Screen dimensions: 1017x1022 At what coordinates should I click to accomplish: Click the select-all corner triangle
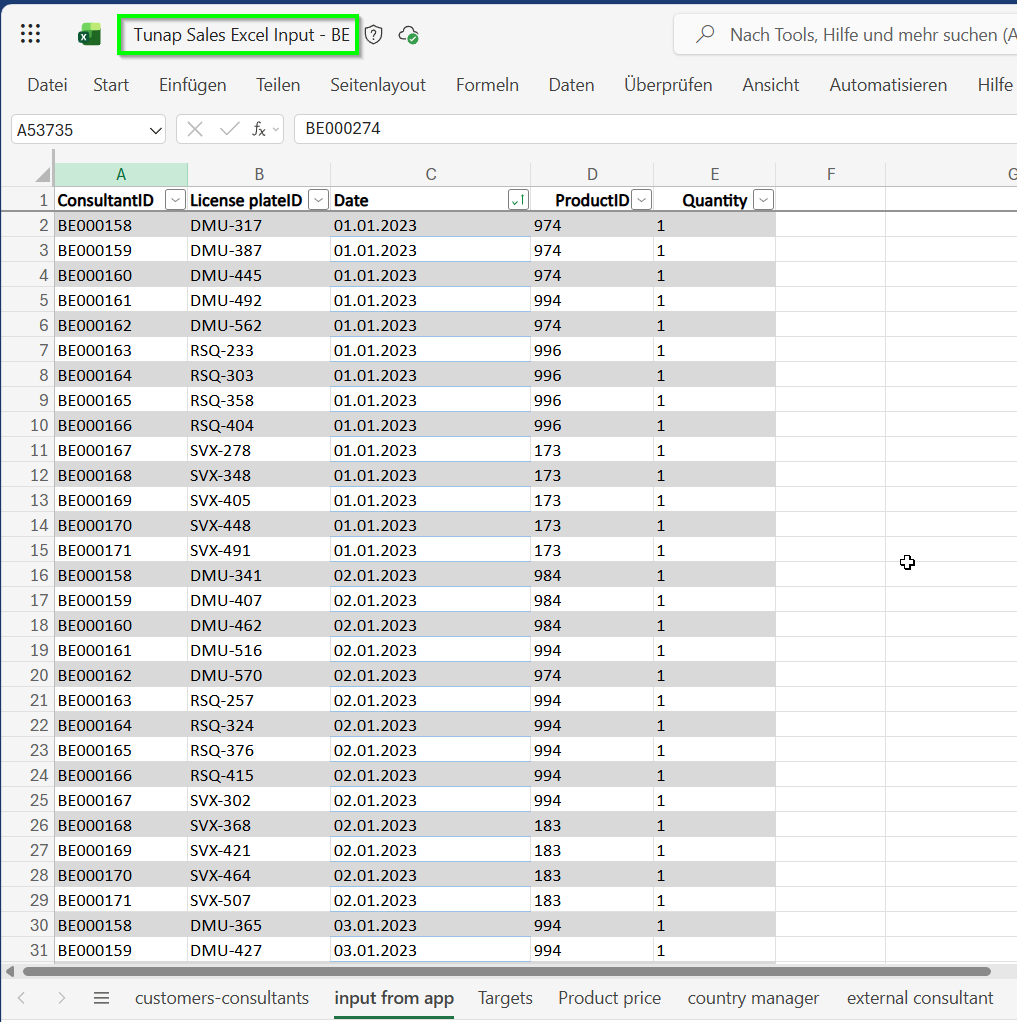43,175
